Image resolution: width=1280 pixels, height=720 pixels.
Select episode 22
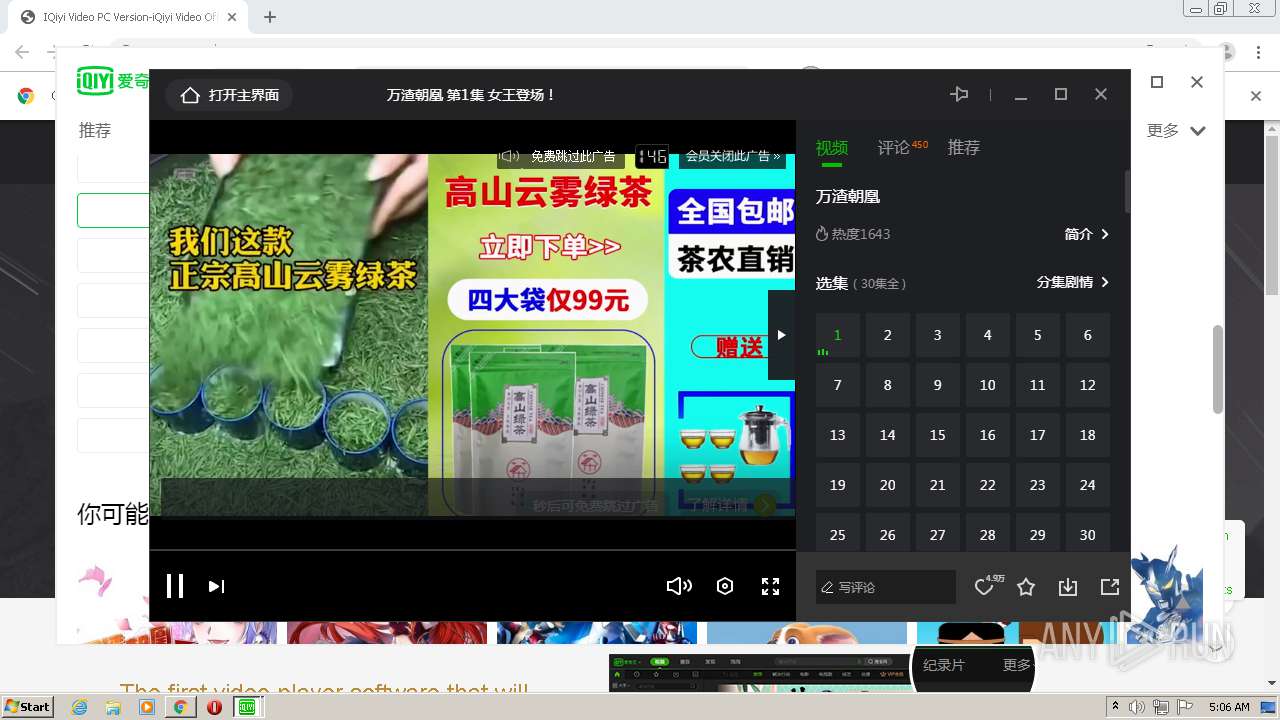[988, 485]
